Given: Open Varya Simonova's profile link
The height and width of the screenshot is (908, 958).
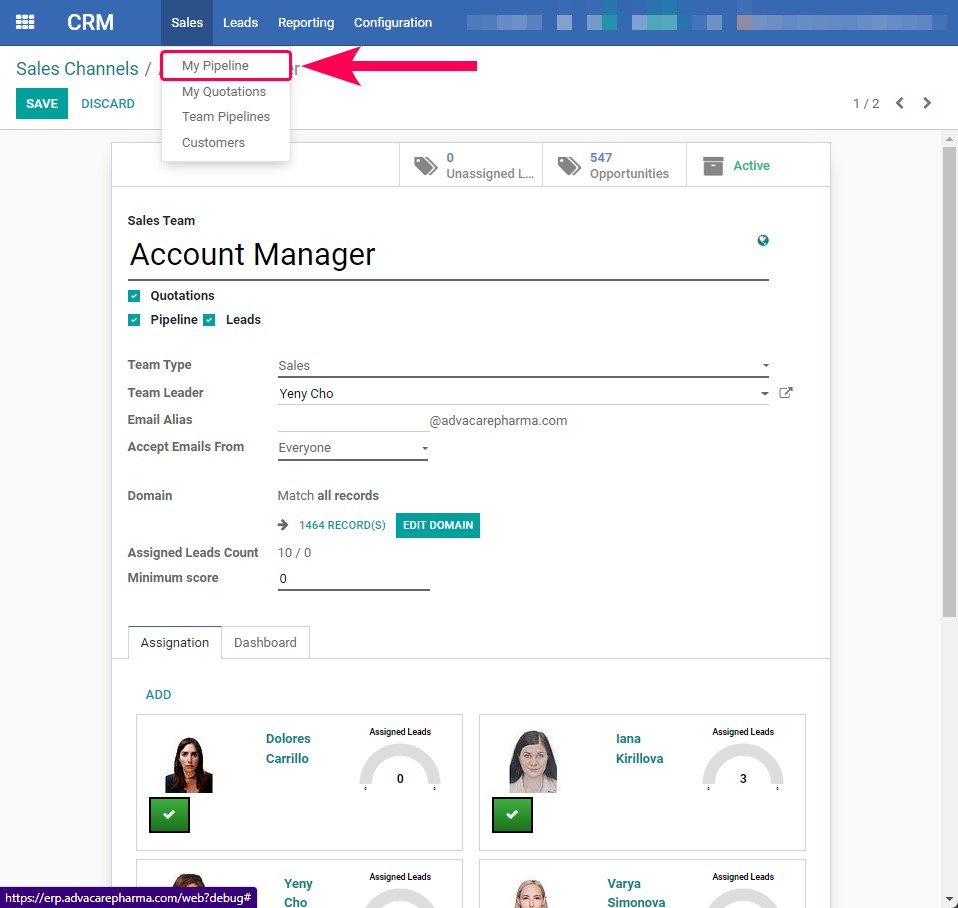Looking at the screenshot, I should [x=636, y=892].
